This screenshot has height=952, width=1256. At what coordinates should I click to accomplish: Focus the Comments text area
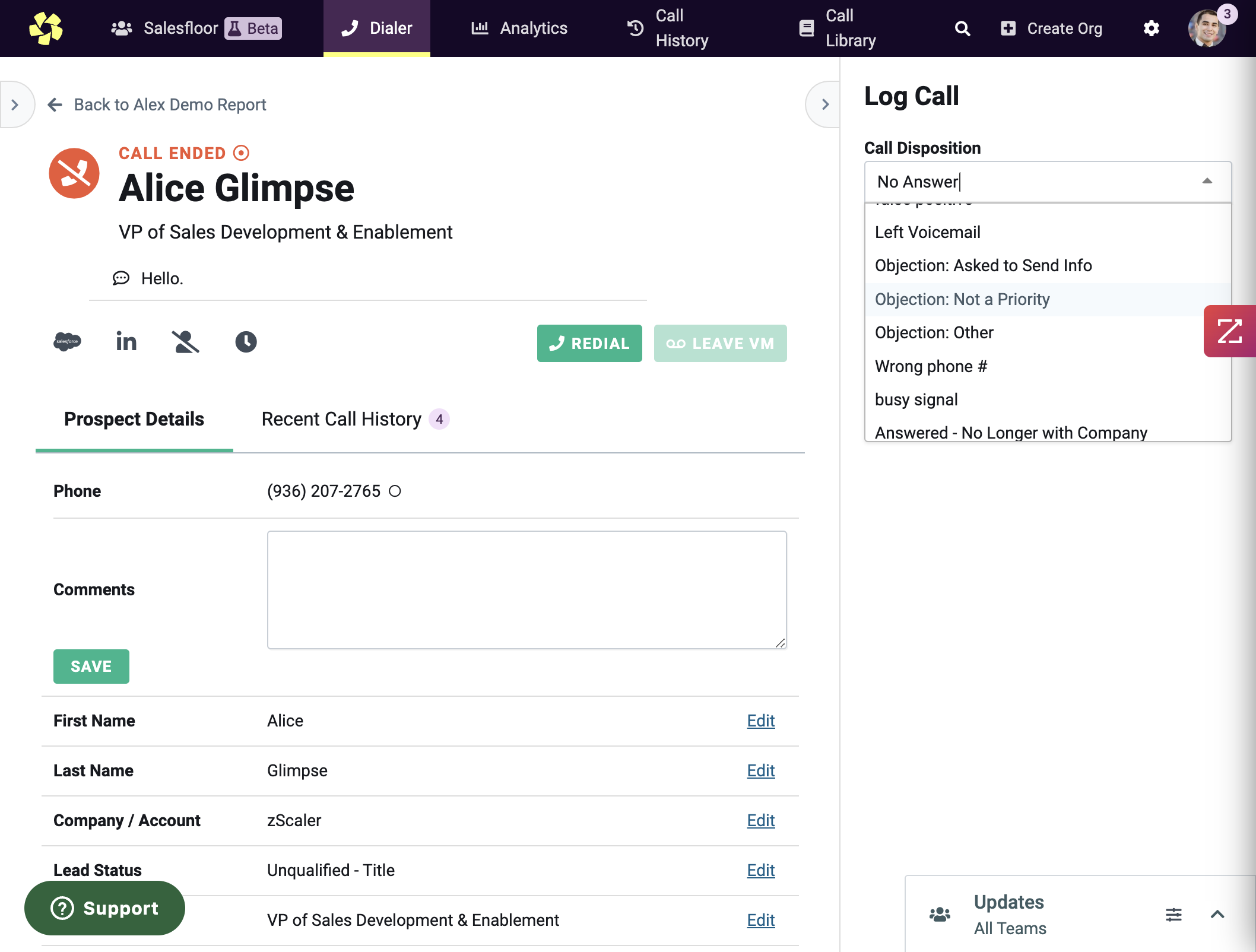pyautogui.click(x=527, y=590)
